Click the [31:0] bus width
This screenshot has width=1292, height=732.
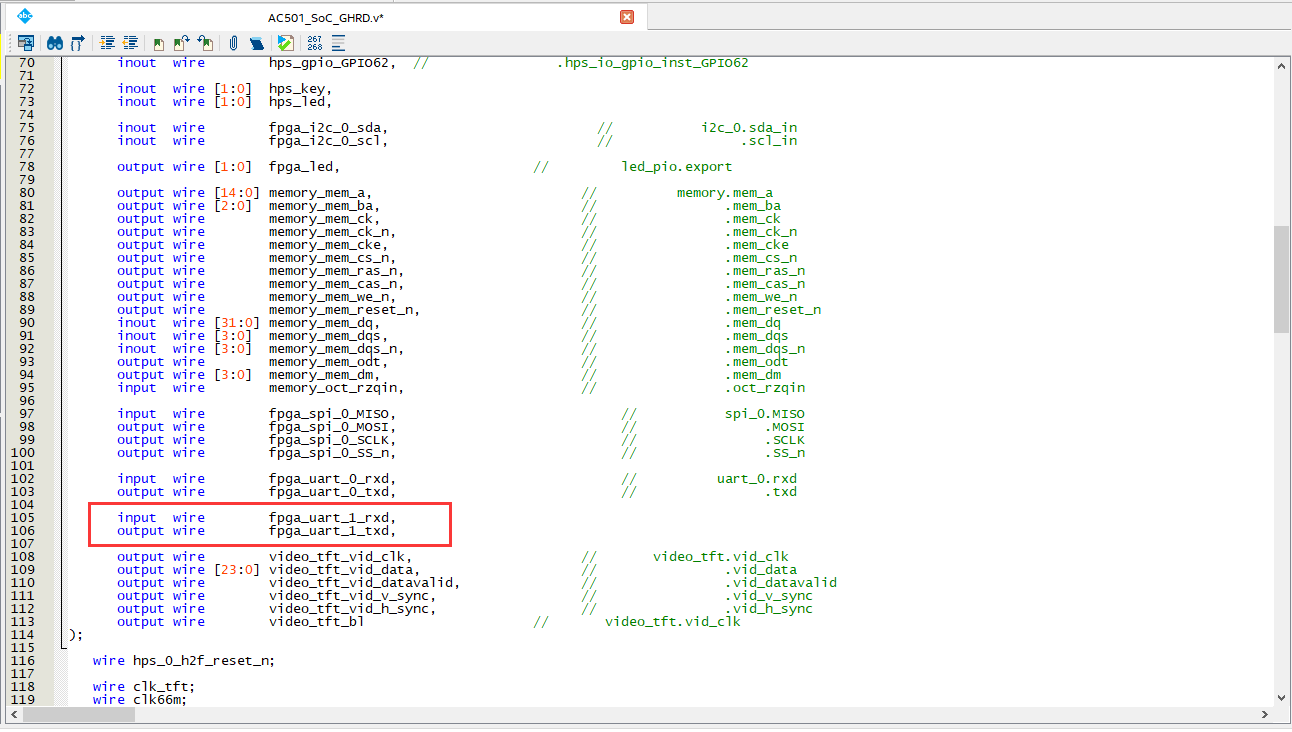(x=237, y=323)
